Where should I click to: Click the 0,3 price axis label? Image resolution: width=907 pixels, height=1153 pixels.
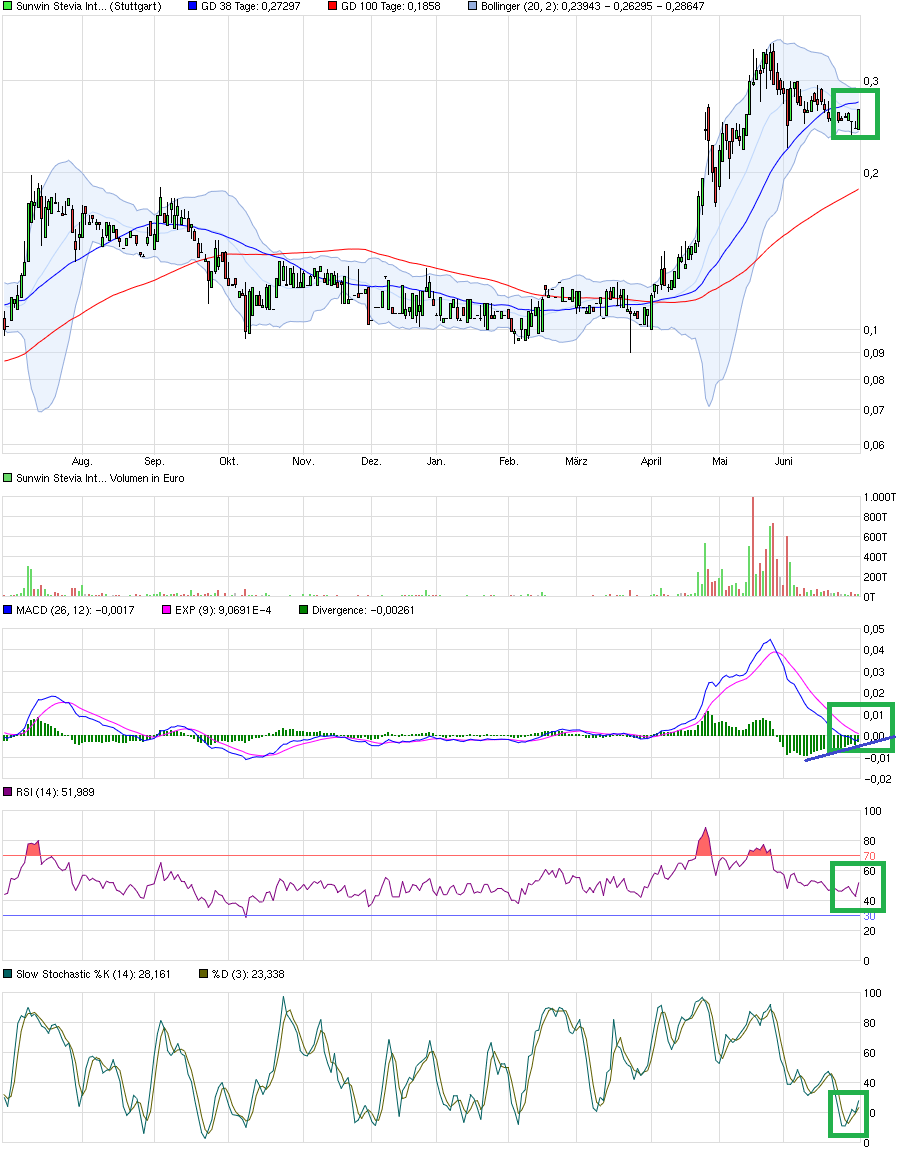[871, 81]
